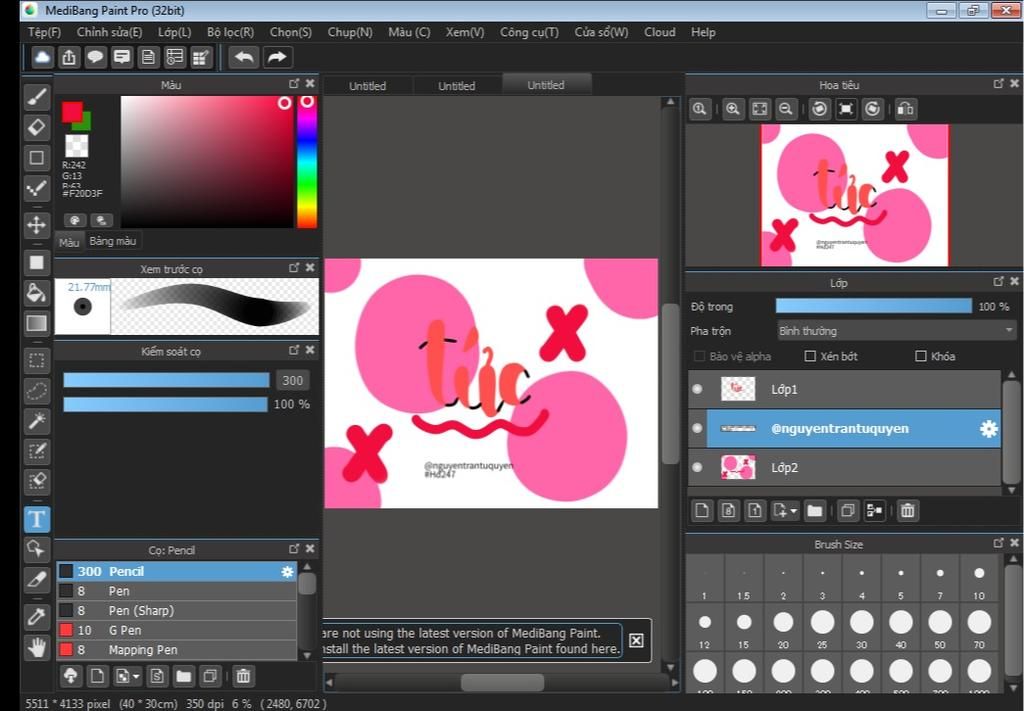
Task: Activate the Text tool
Action: (x=37, y=519)
